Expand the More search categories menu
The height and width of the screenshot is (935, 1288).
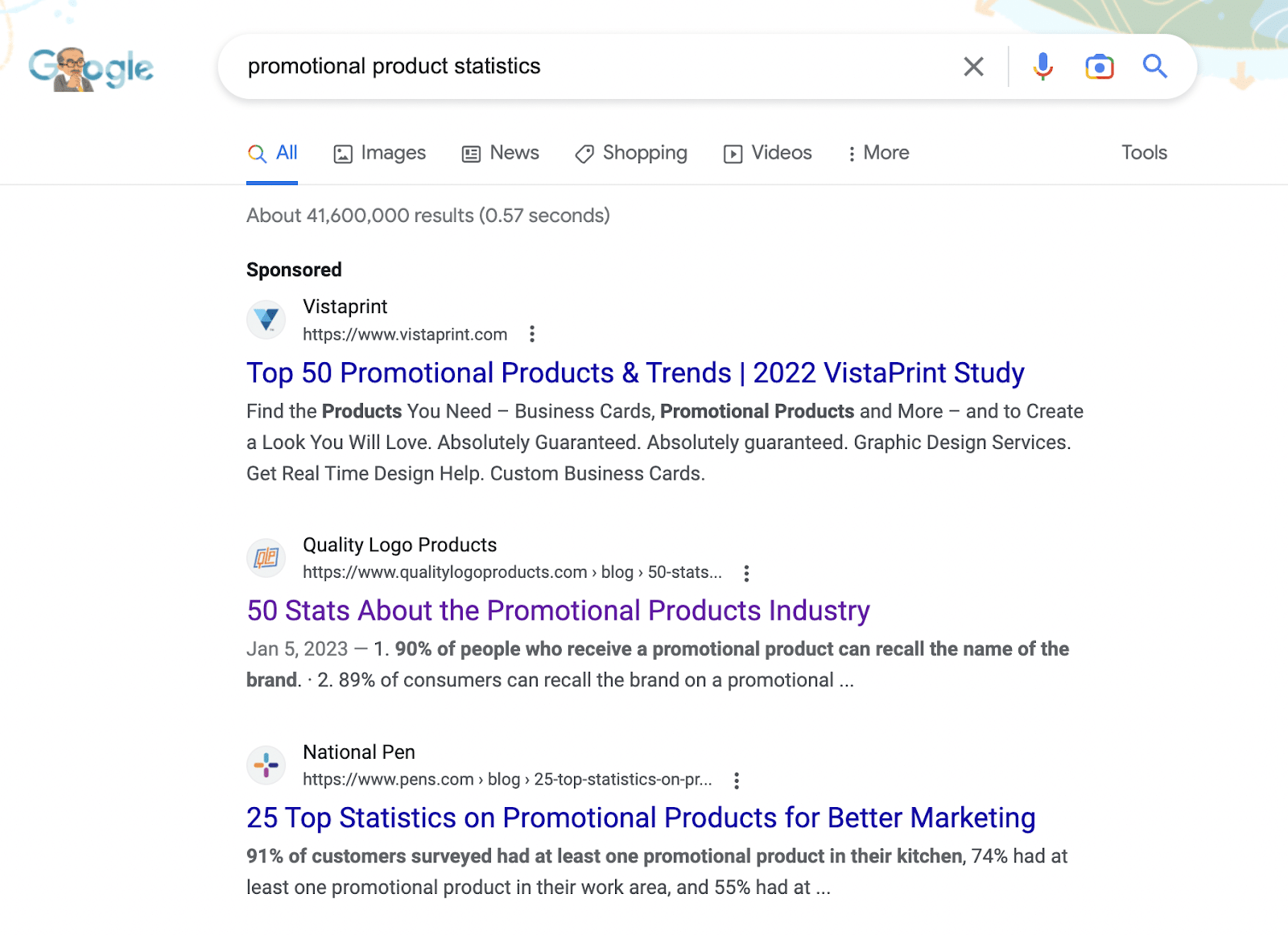tap(877, 153)
